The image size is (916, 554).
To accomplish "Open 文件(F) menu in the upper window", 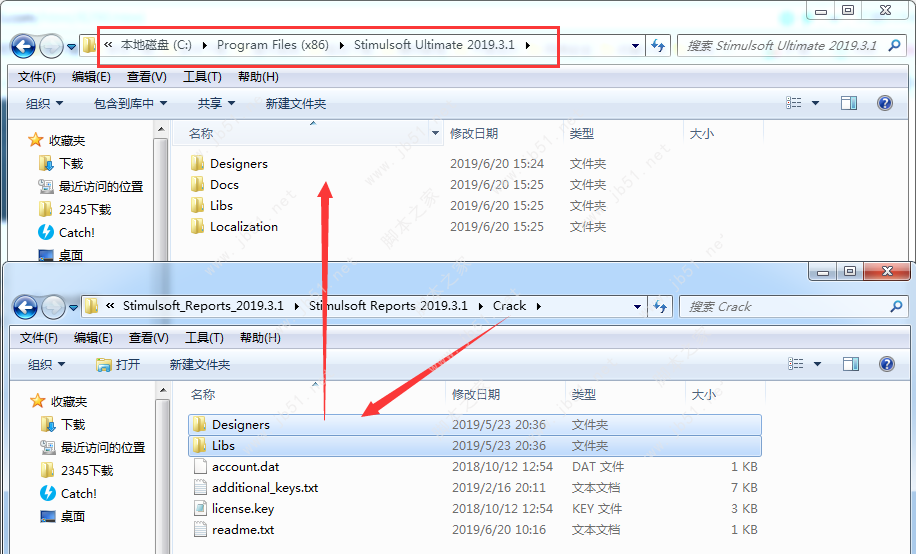I will tap(36, 77).
